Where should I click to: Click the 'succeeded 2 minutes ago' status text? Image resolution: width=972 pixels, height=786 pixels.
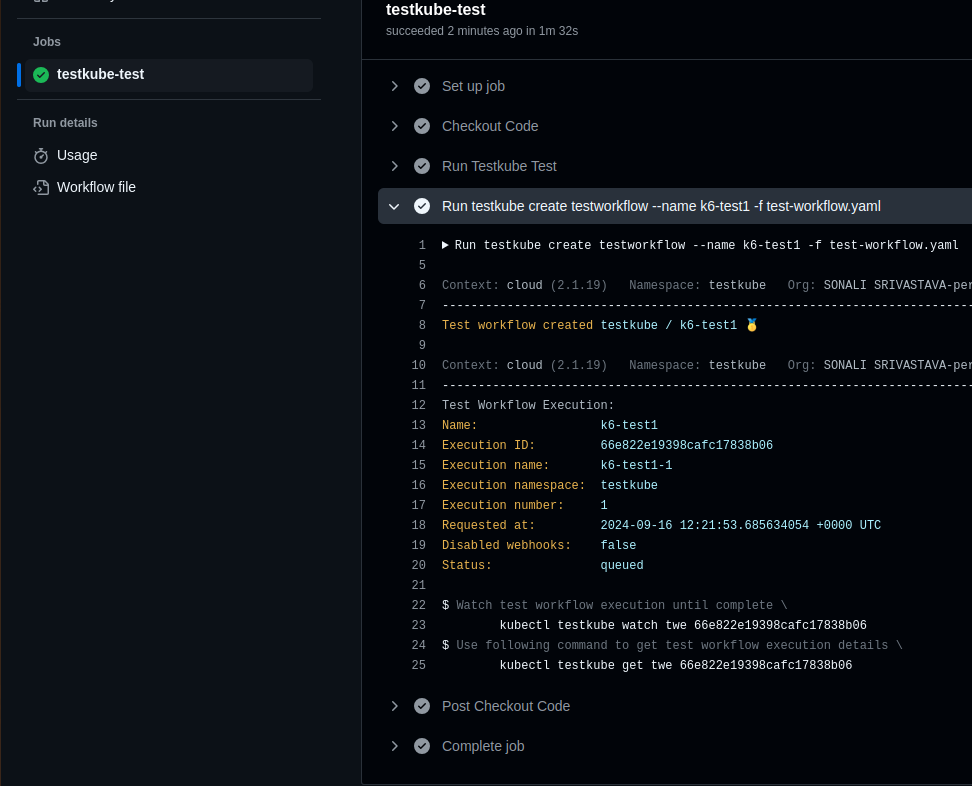tap(482, 31)
